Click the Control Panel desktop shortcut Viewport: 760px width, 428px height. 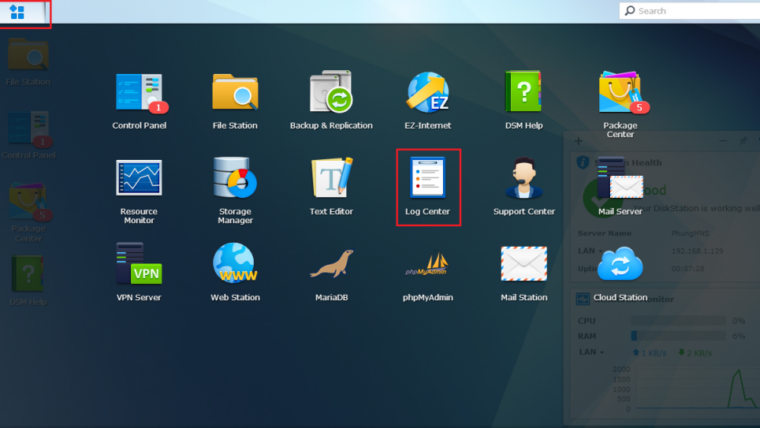click(x=28, y=136)
